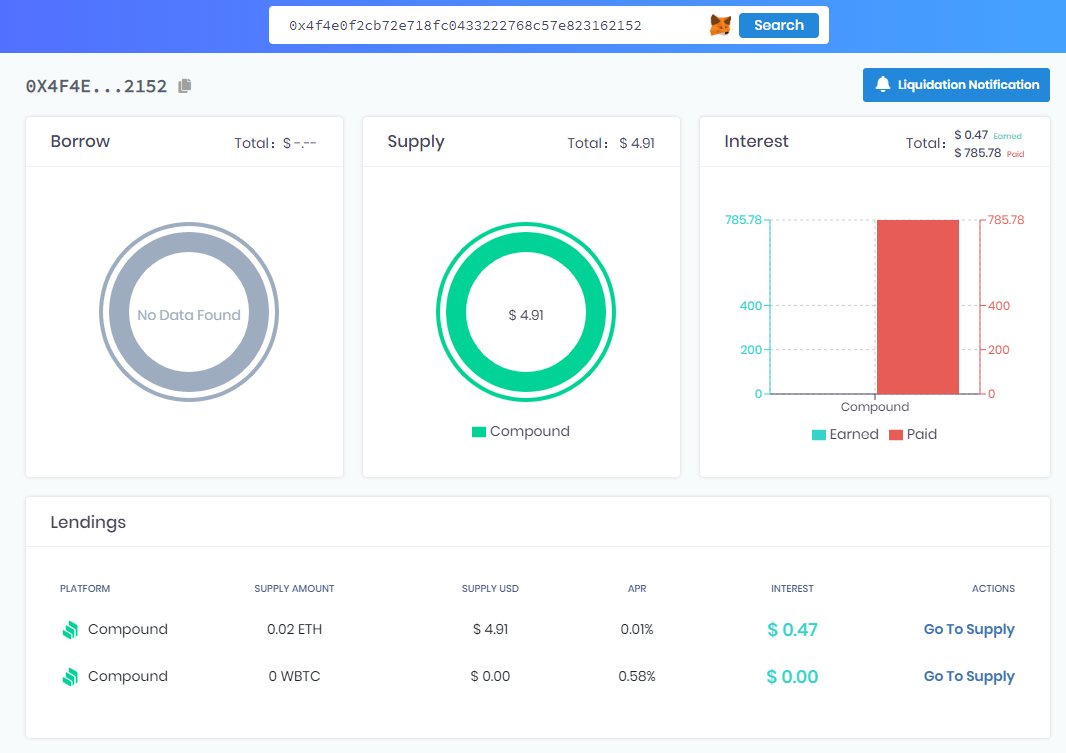This screenshot has width=1066, height=753.
Task: Click the Compound name in ETH row
Action: coord(128,629)
